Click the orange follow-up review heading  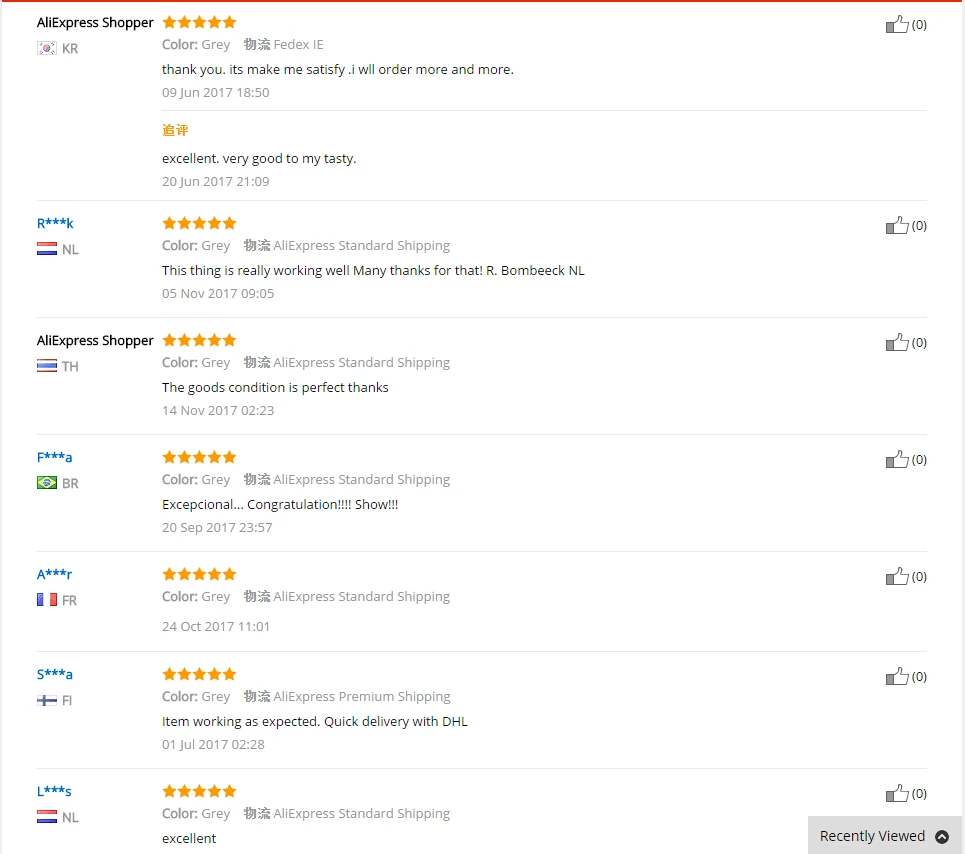(x=175, y=130)
